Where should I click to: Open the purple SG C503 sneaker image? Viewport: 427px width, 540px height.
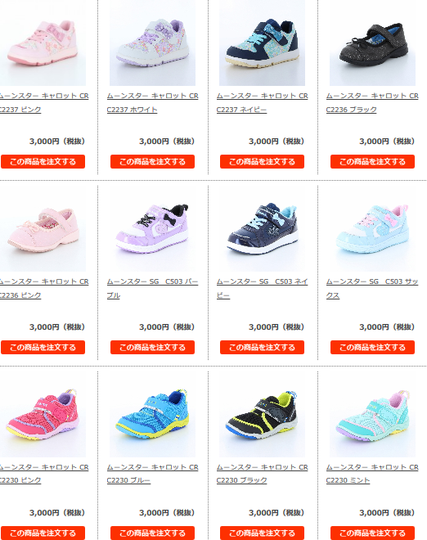pos(152,229)
